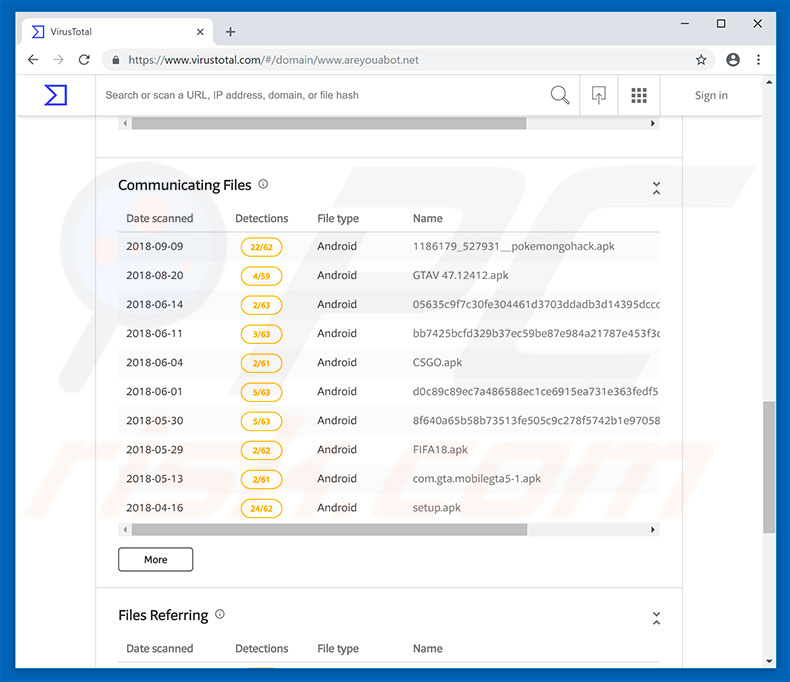Click date 2018-09-09 cell
This screenshot has width=790, height=682.
155,246
